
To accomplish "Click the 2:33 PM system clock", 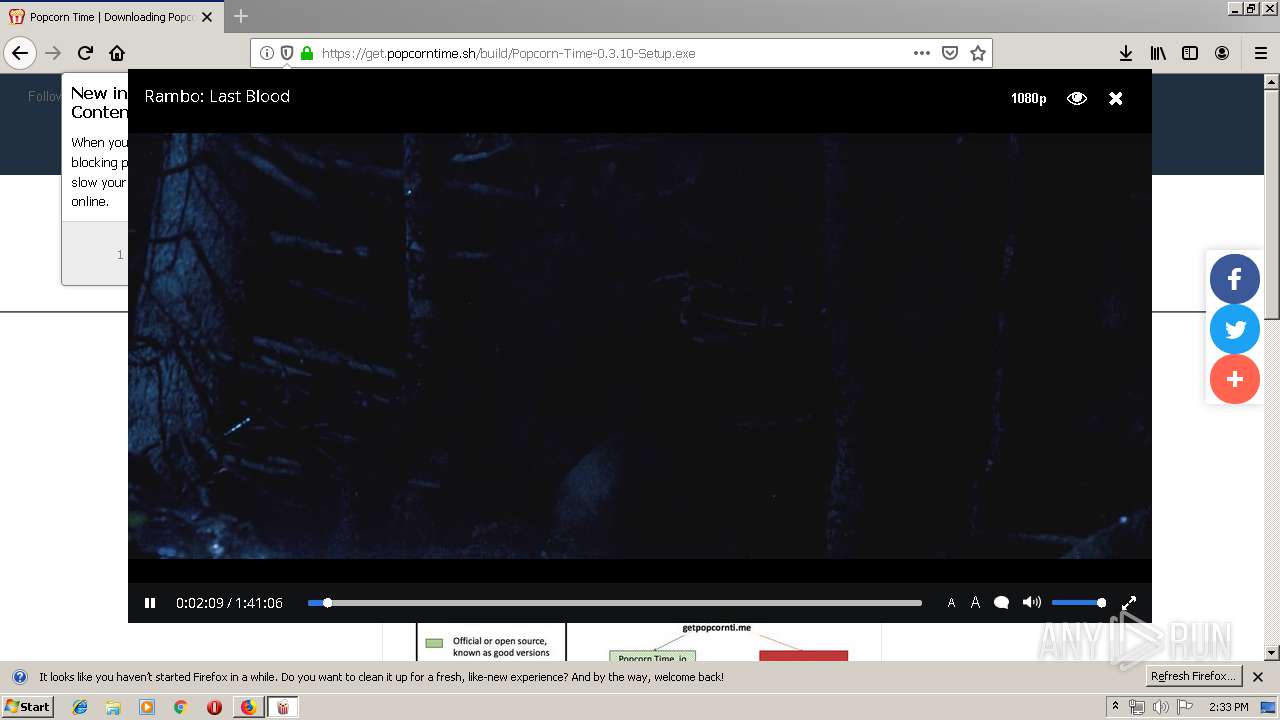I will click(1229, 707).
